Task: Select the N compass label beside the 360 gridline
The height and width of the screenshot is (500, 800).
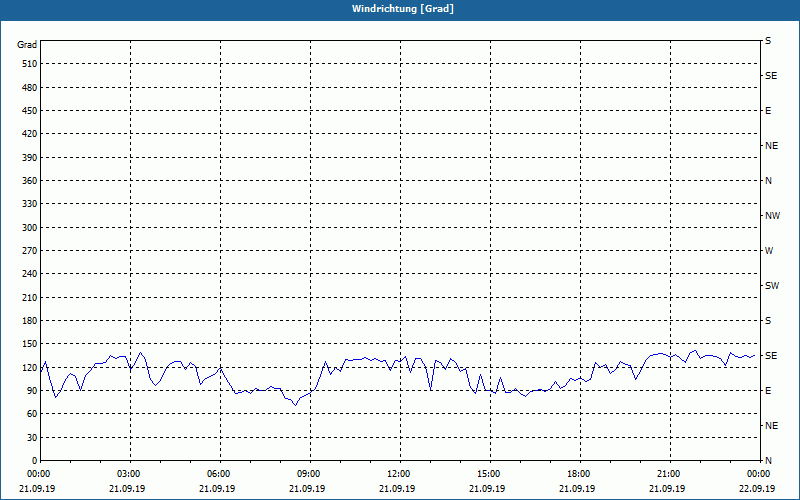Action: click(x=768, y=181)
